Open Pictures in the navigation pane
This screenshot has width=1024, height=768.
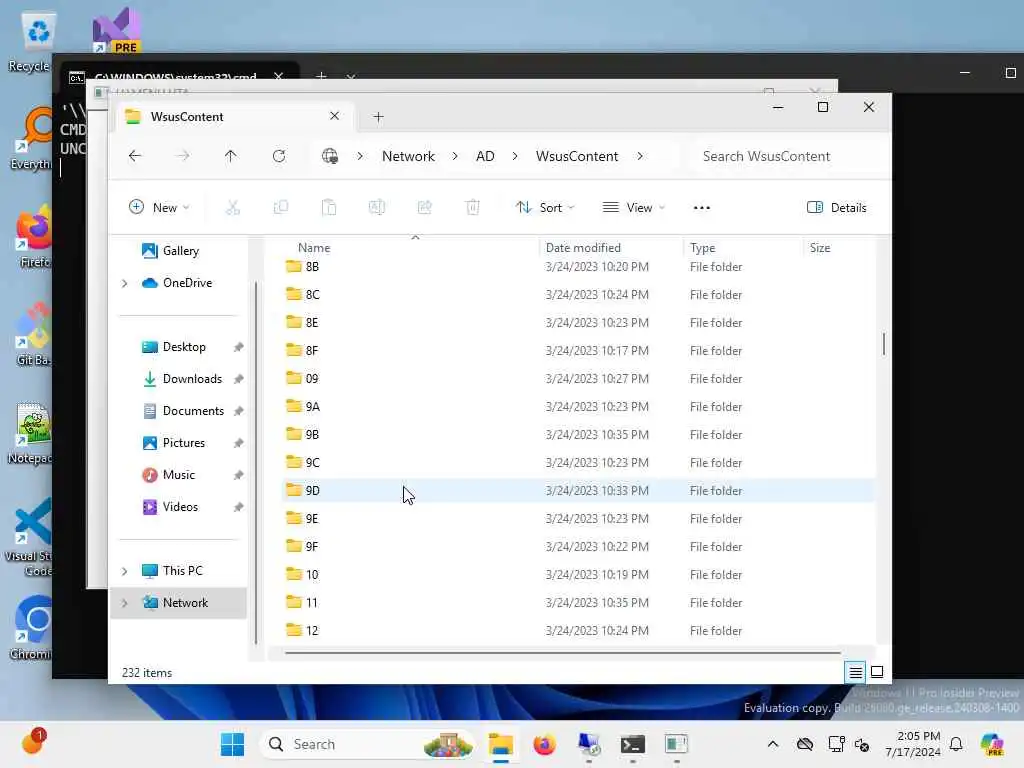coord(184,443)
